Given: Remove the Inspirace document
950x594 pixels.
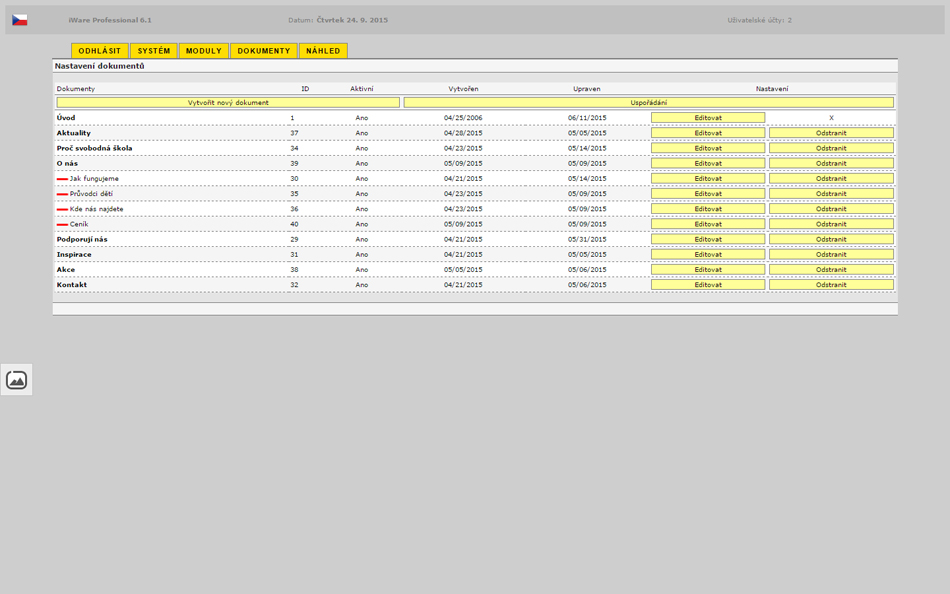Looking at the screenshot, I should [x=831, y=254].
